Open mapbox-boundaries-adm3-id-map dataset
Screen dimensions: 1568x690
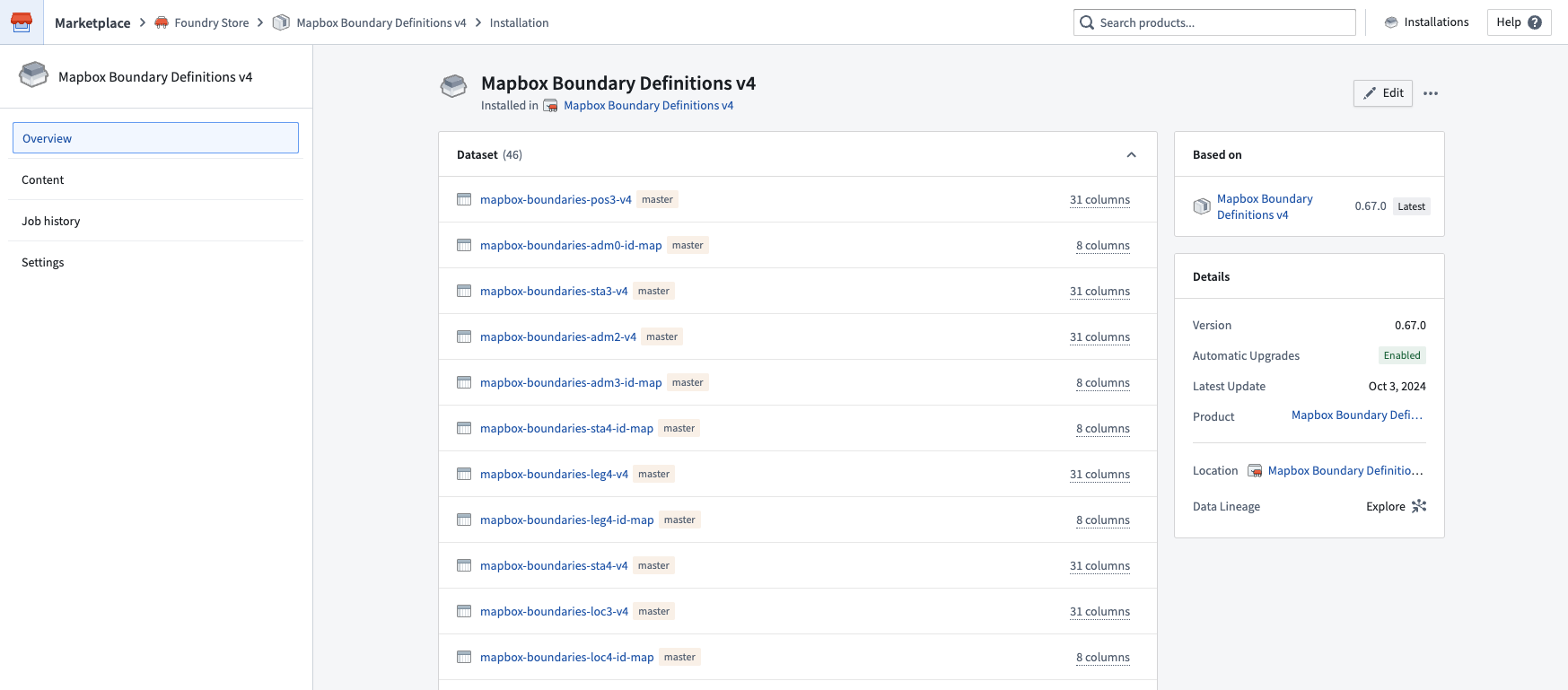(571, 382)
